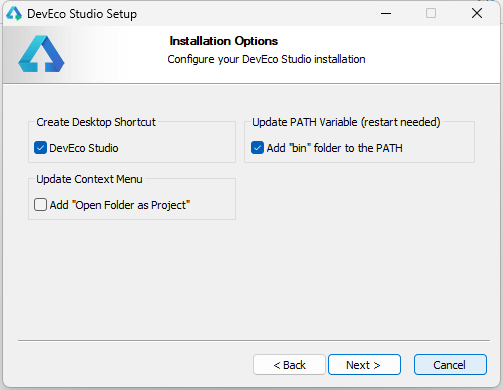Click the Update PATH Variable group title

[346, 122]
